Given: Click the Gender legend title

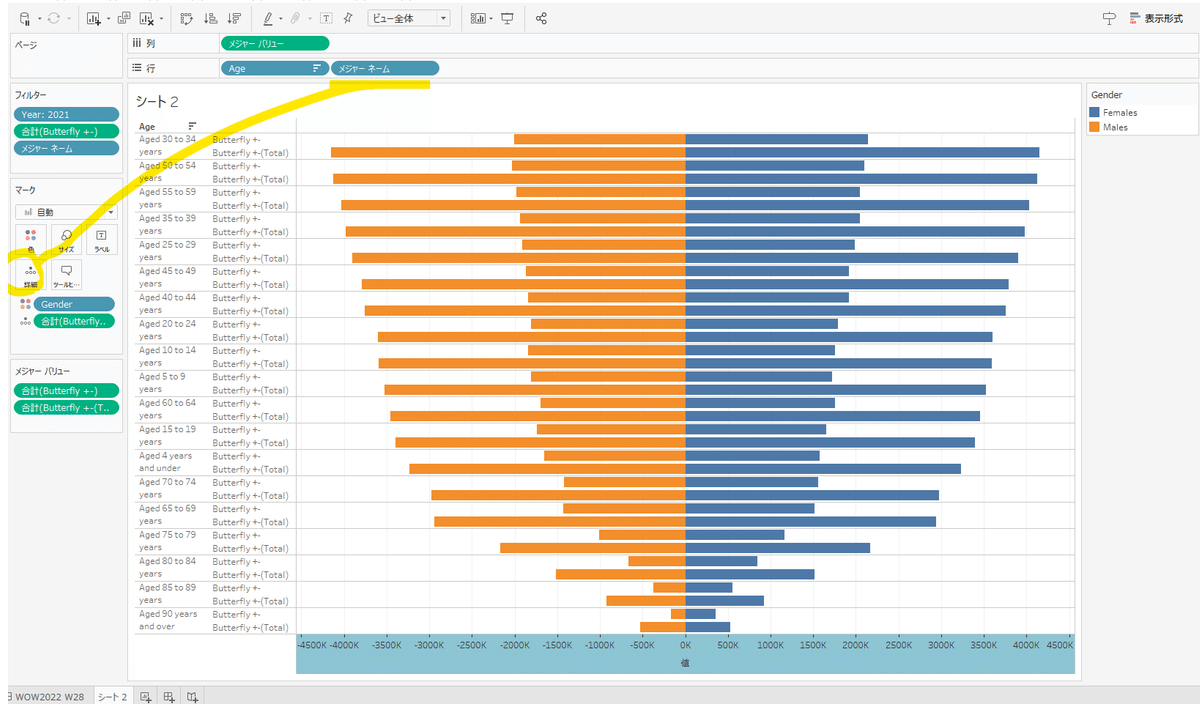Looking at the screenshot, I should pyautogui.click(x=1107, y=94).
